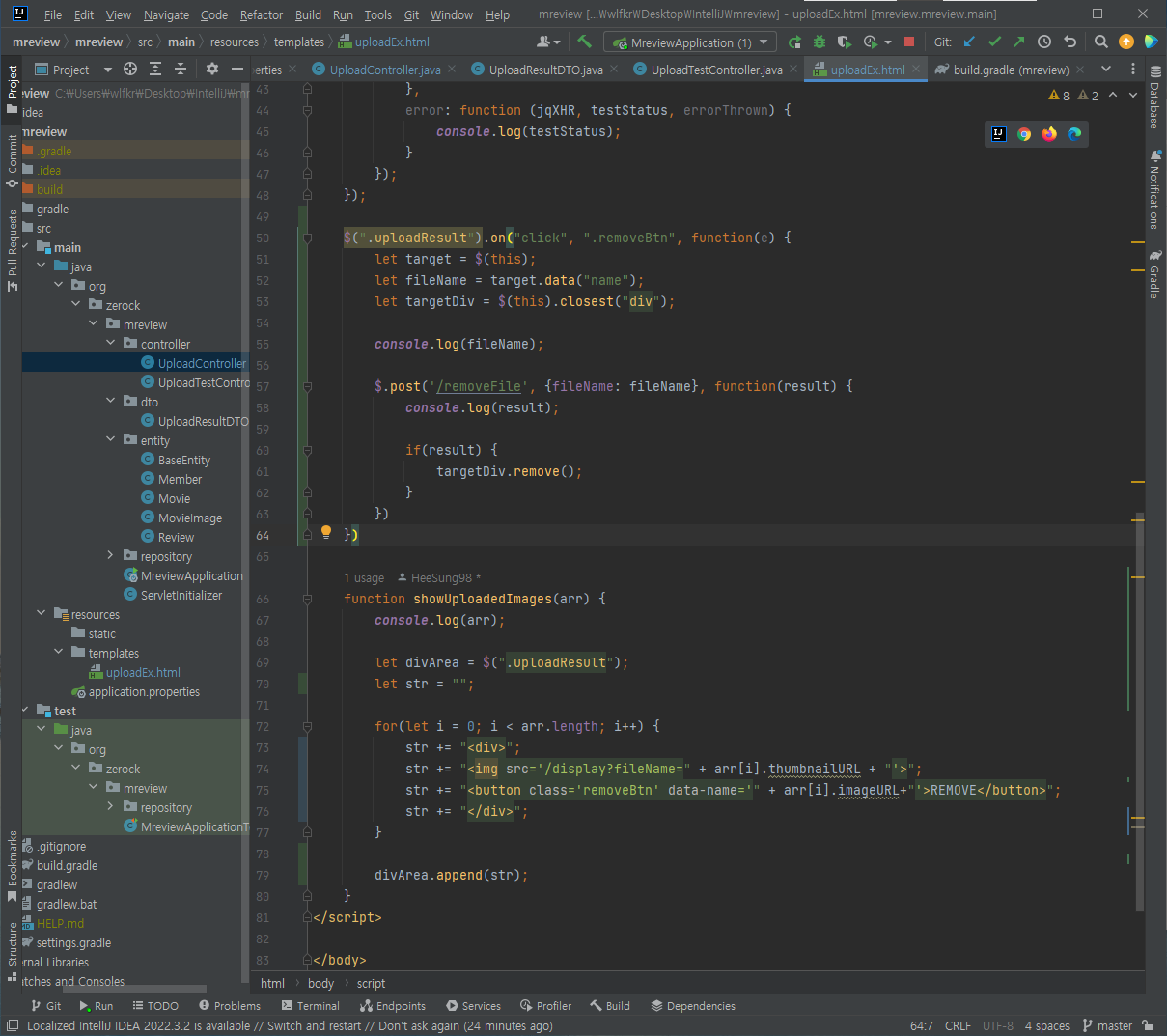Collapse the controller folder
This screenshot has height=1036, width=1167.
tap(110, 344)
